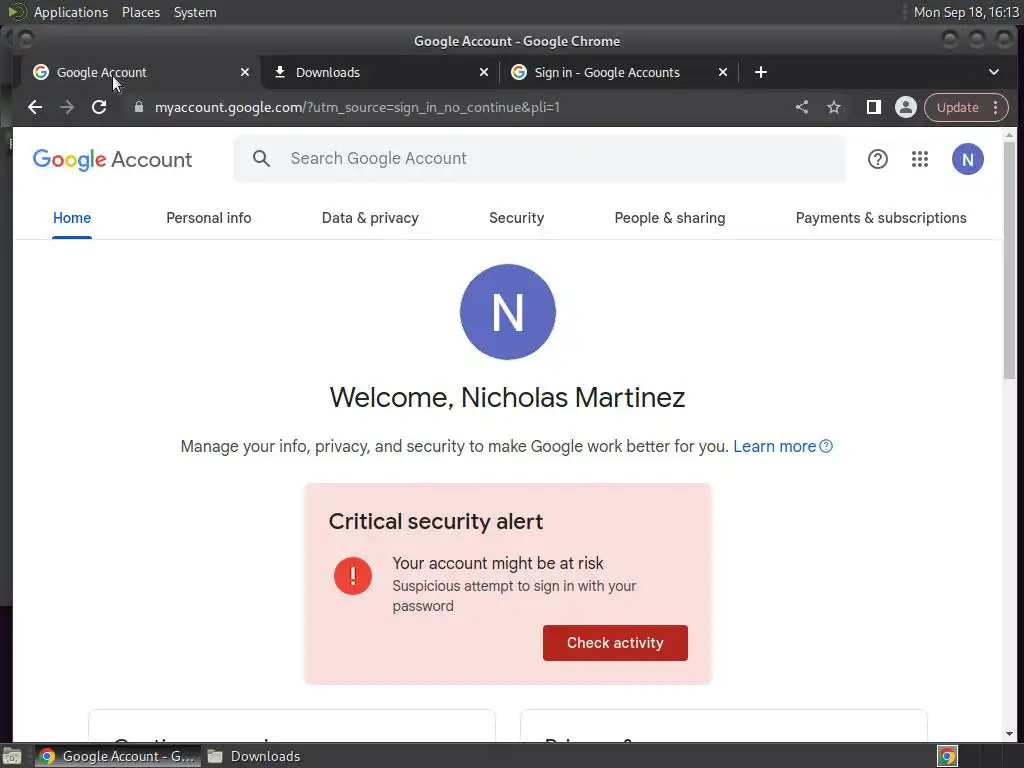Open the Personal info tab

(x=209, y=218)
